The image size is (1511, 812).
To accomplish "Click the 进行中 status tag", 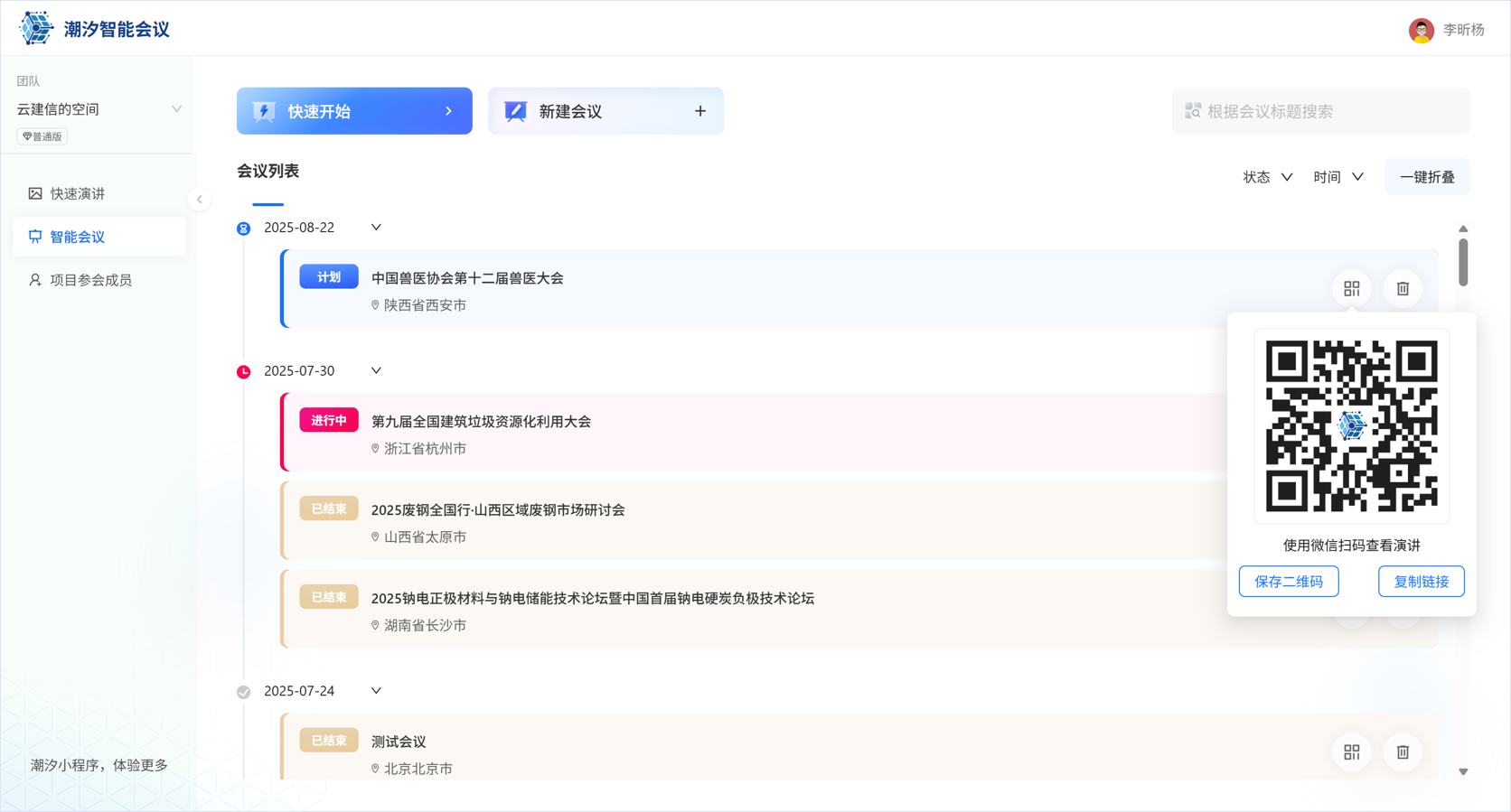I will pyautogui.click(x=329, y=421).
